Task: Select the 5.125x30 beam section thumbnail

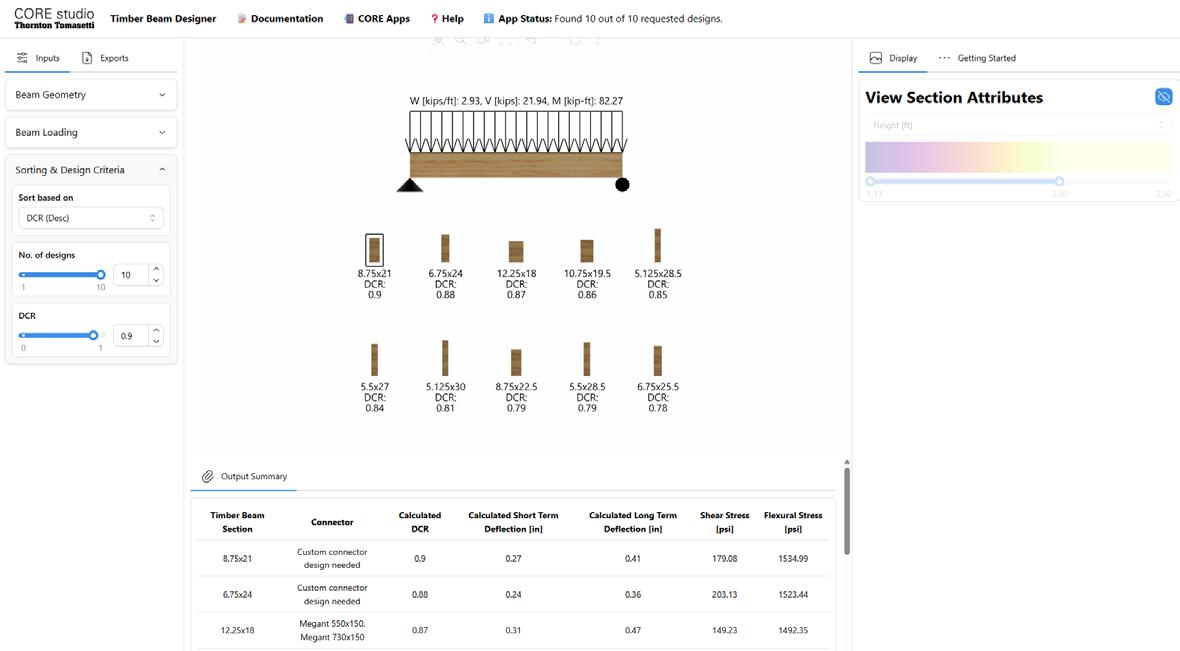Action: pyautogui.click(x=445, y=358)
